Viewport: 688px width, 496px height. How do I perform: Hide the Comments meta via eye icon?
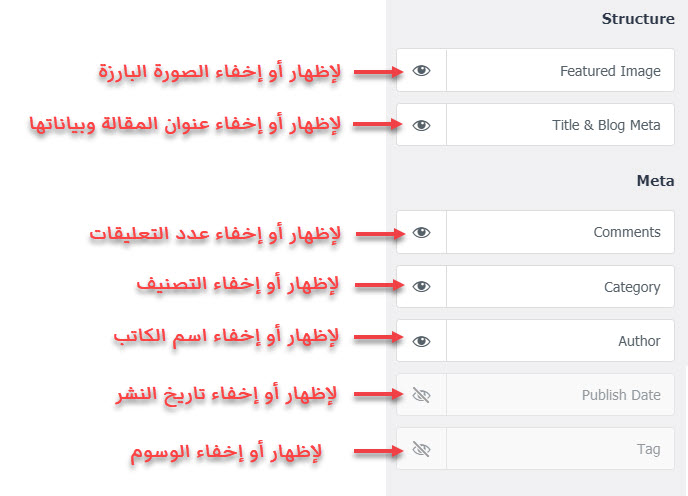[421, 232]
